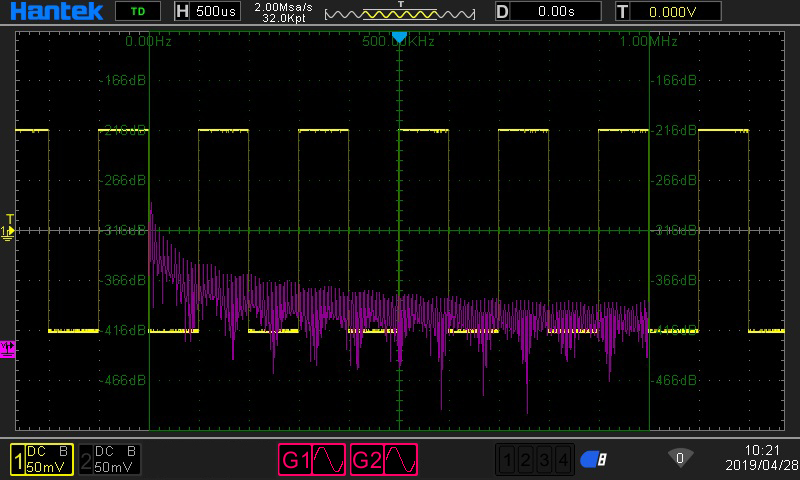This screenshot has width=800, height=480.
Task: Enable channel 2 DC 50mV box
Action: click(x=110, y=459)
